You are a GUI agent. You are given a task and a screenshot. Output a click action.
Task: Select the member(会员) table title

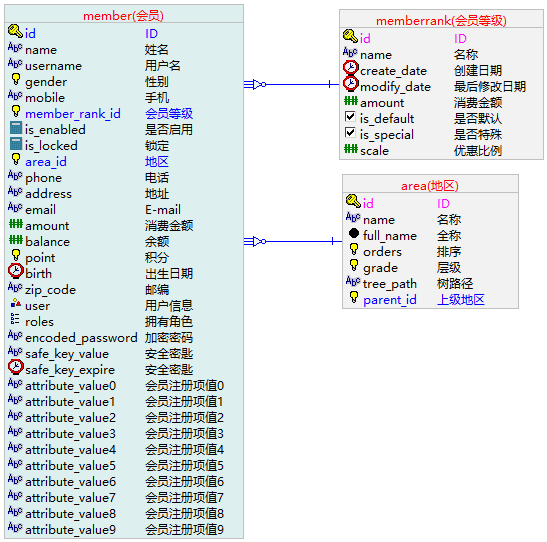pos(123,16)
